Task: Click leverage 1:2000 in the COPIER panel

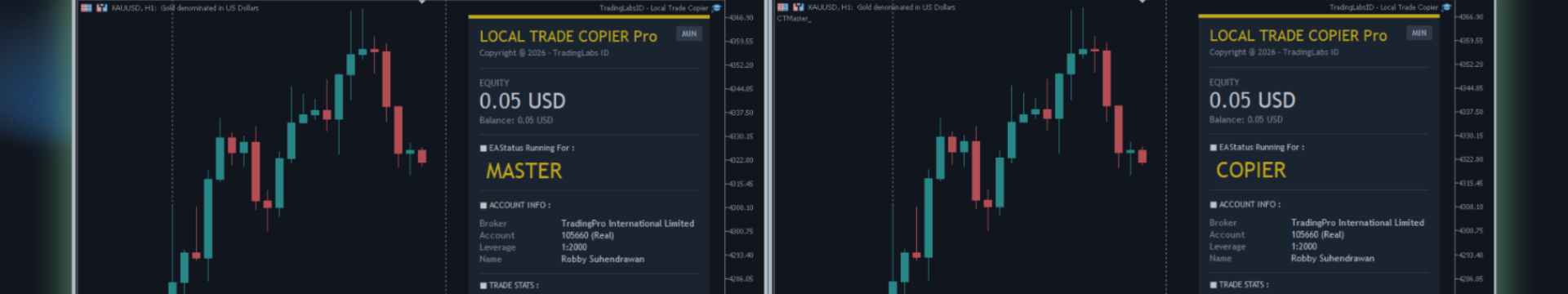Action: [1304, 246]
